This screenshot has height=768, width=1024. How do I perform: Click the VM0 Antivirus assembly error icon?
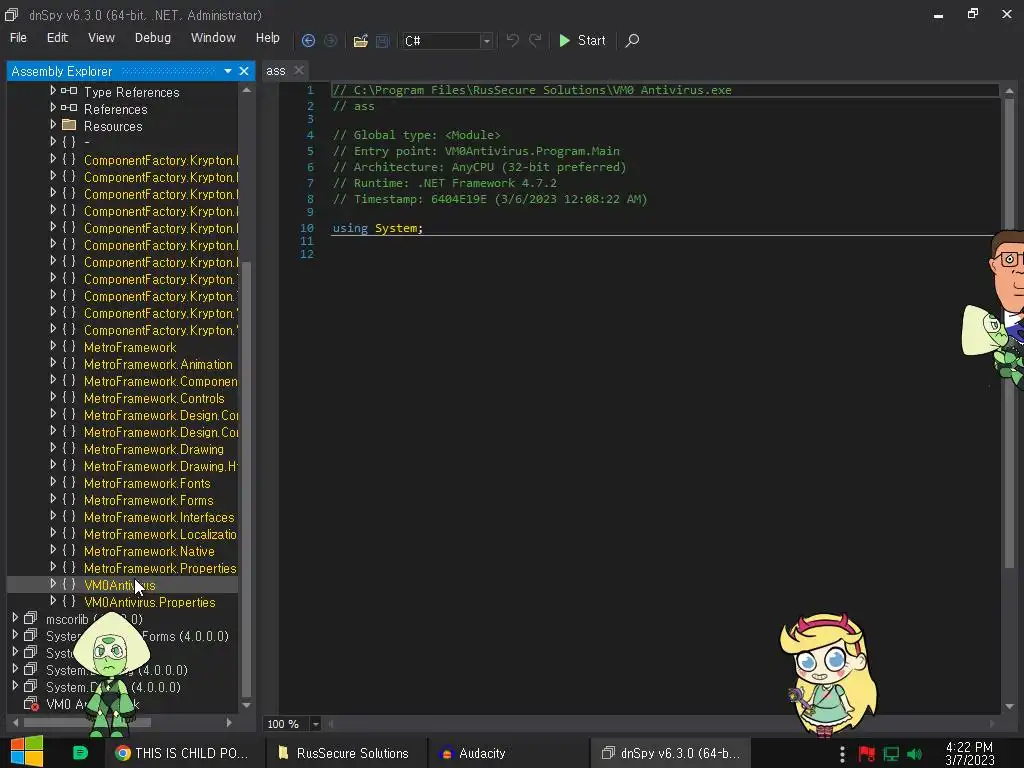tap(31, 704)
